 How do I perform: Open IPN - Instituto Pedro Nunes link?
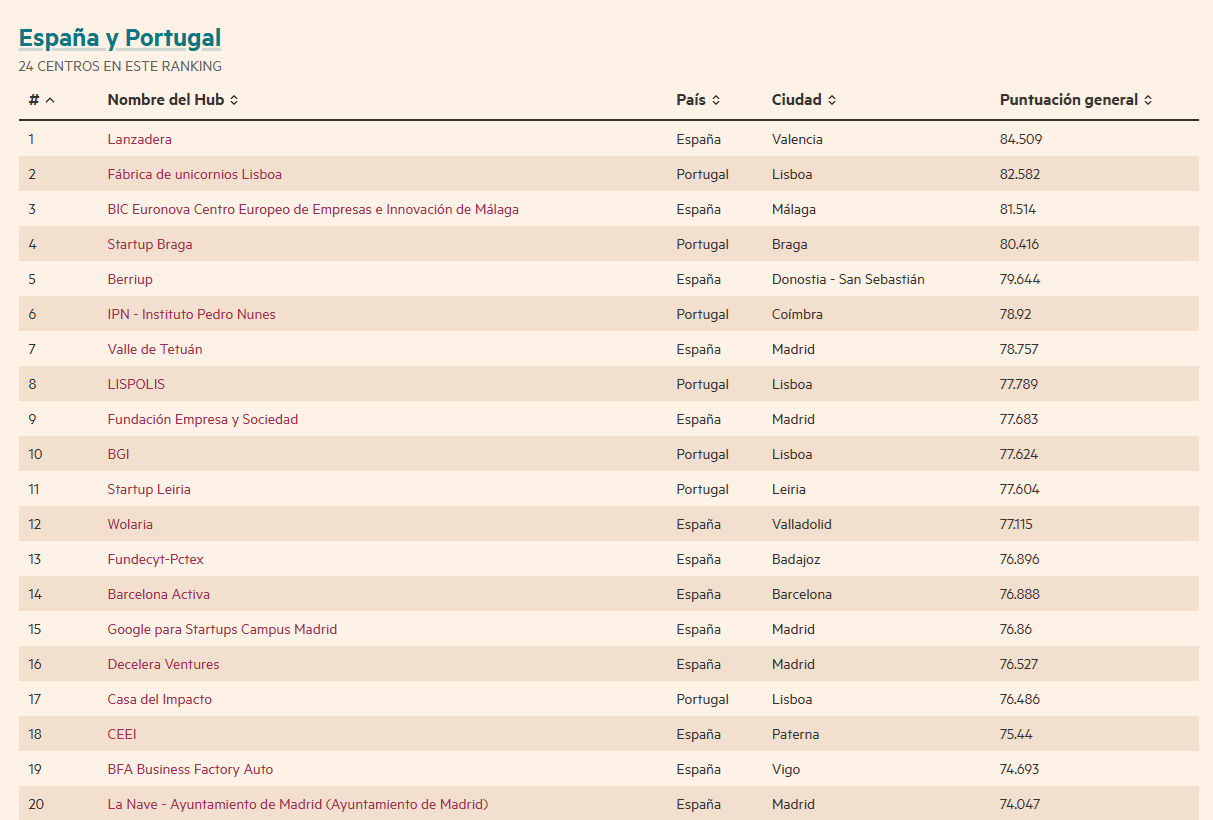point(191,314)
